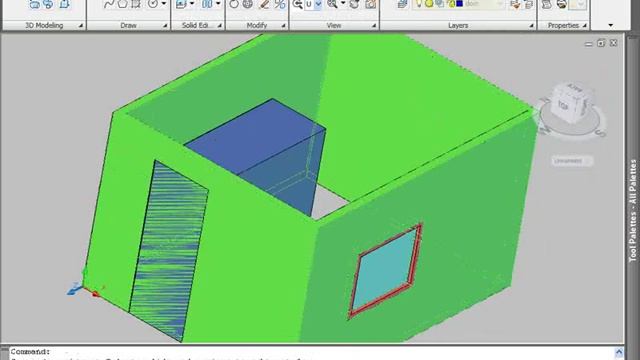Expand the Solid Editing panel arrow
This screenshot has width=640, height=360.
click(220, 26)
